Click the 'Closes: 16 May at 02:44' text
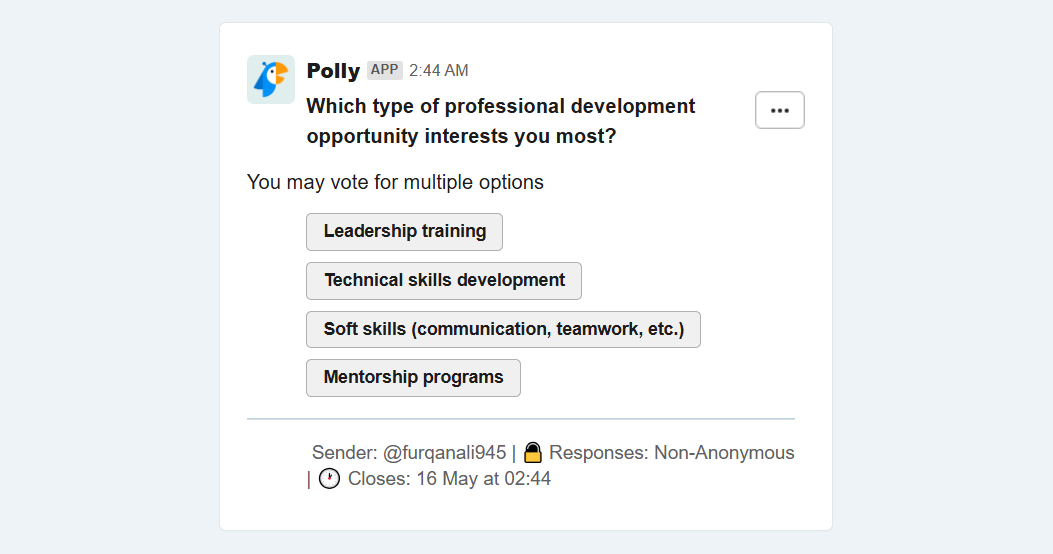 pyautogui.click(x=449, y=479)
